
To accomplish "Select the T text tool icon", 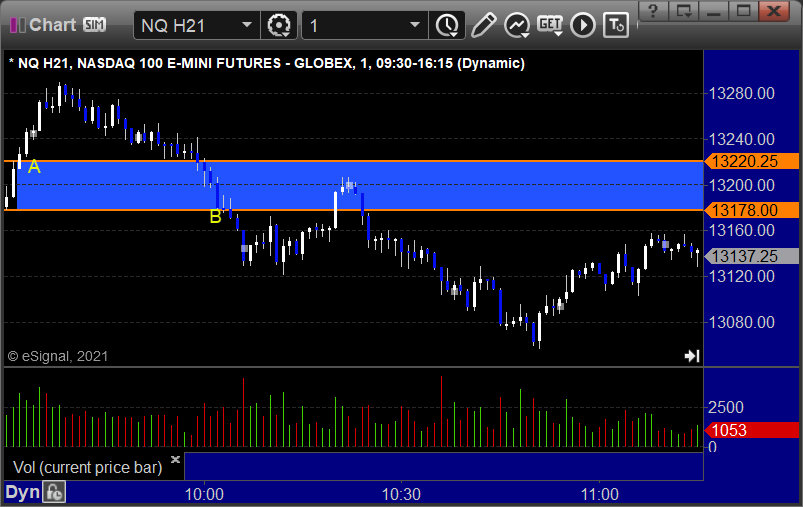I will point(616,25).
